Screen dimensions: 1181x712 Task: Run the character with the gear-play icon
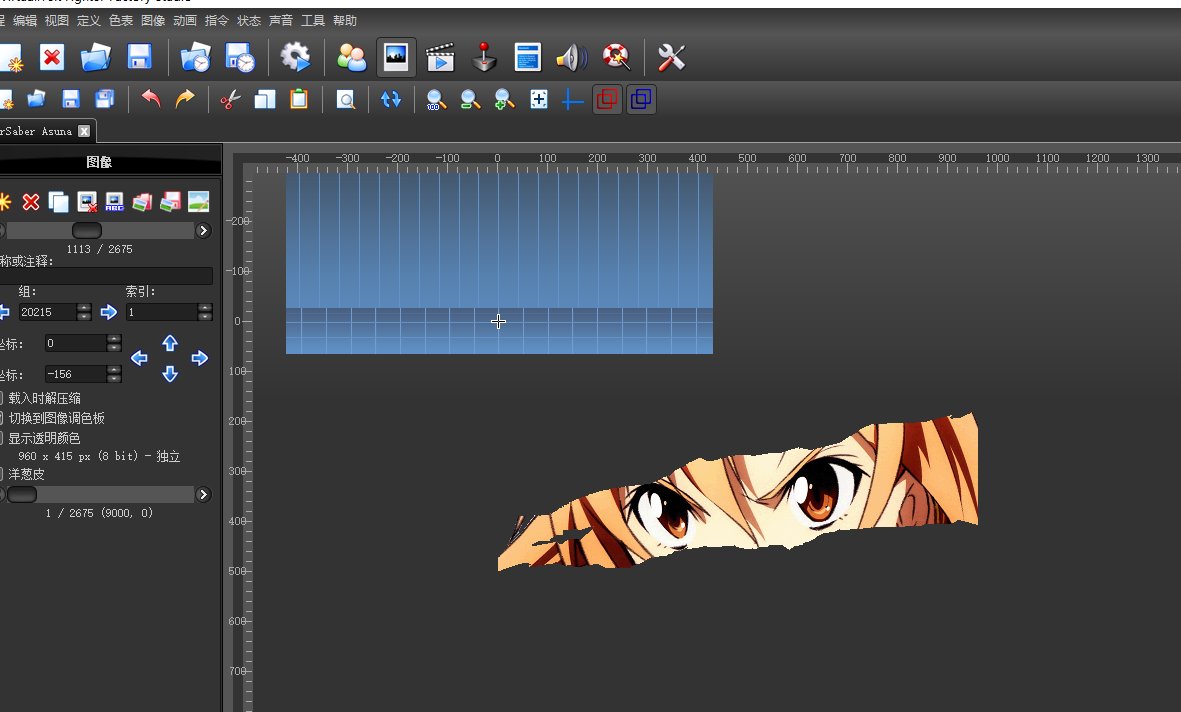(x=295, y=57)
